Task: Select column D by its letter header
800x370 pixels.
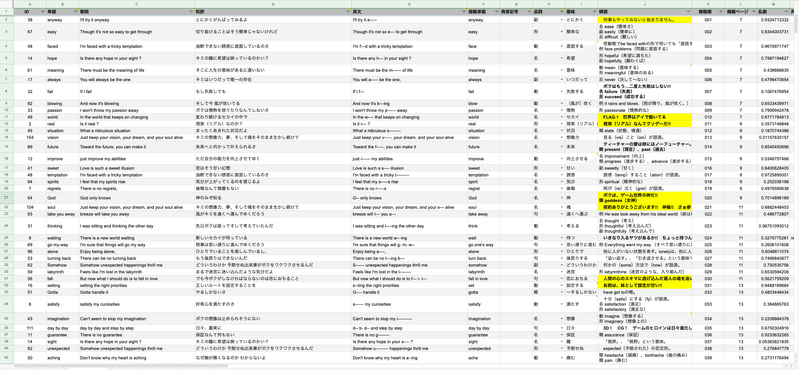Action: (273, 4)
